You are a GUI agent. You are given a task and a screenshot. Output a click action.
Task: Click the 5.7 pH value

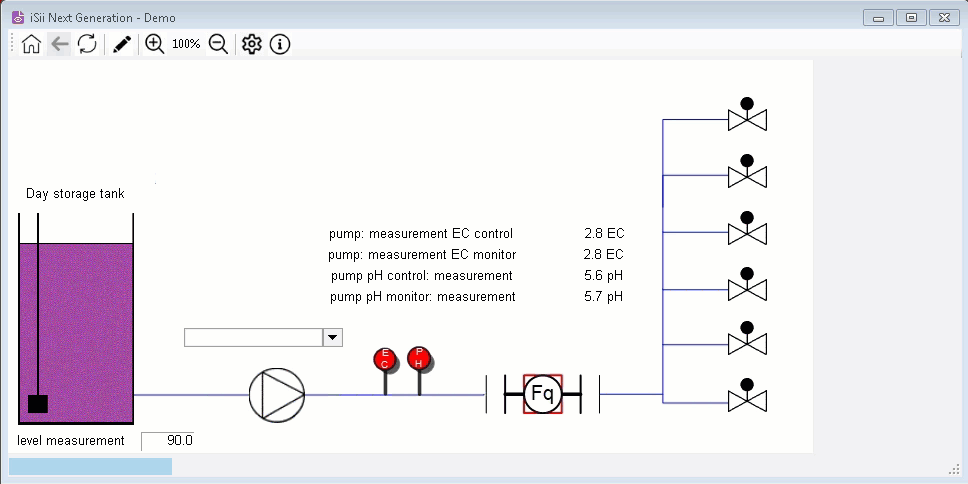pyautogui.click(x=603, y=296)
